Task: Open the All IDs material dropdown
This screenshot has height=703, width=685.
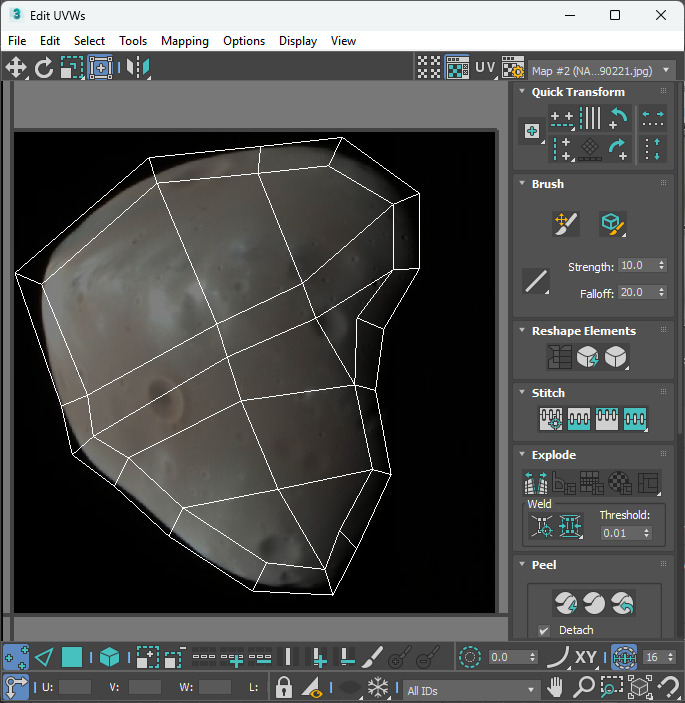Action: 470,690
